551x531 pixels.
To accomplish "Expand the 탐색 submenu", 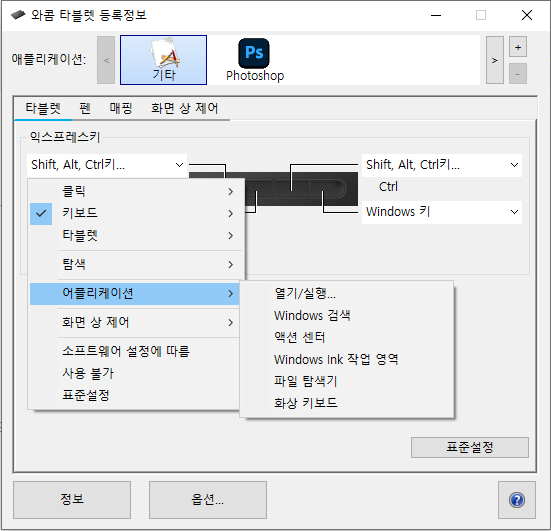I will [136, 264].
